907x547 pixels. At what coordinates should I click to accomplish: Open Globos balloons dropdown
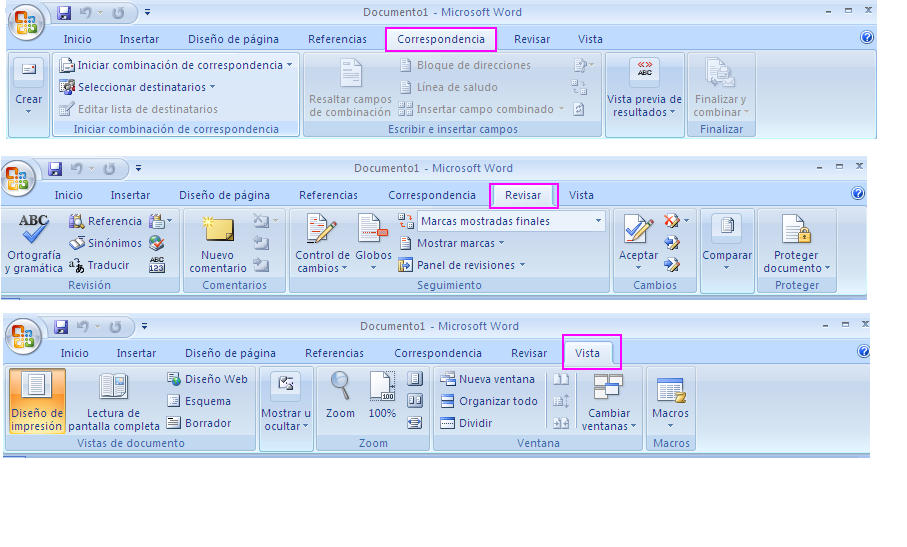(x=373, y=243)
